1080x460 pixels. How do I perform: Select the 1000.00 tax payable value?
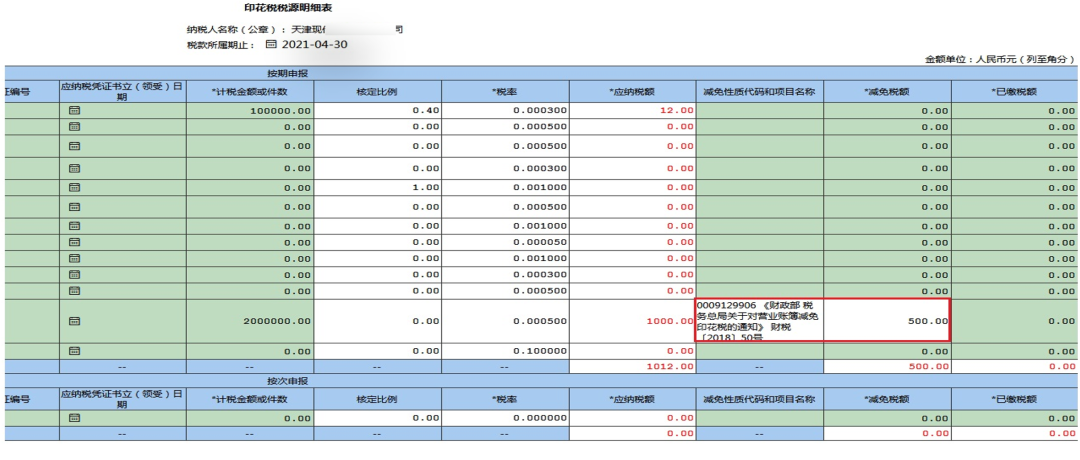(x=670, y=321)
